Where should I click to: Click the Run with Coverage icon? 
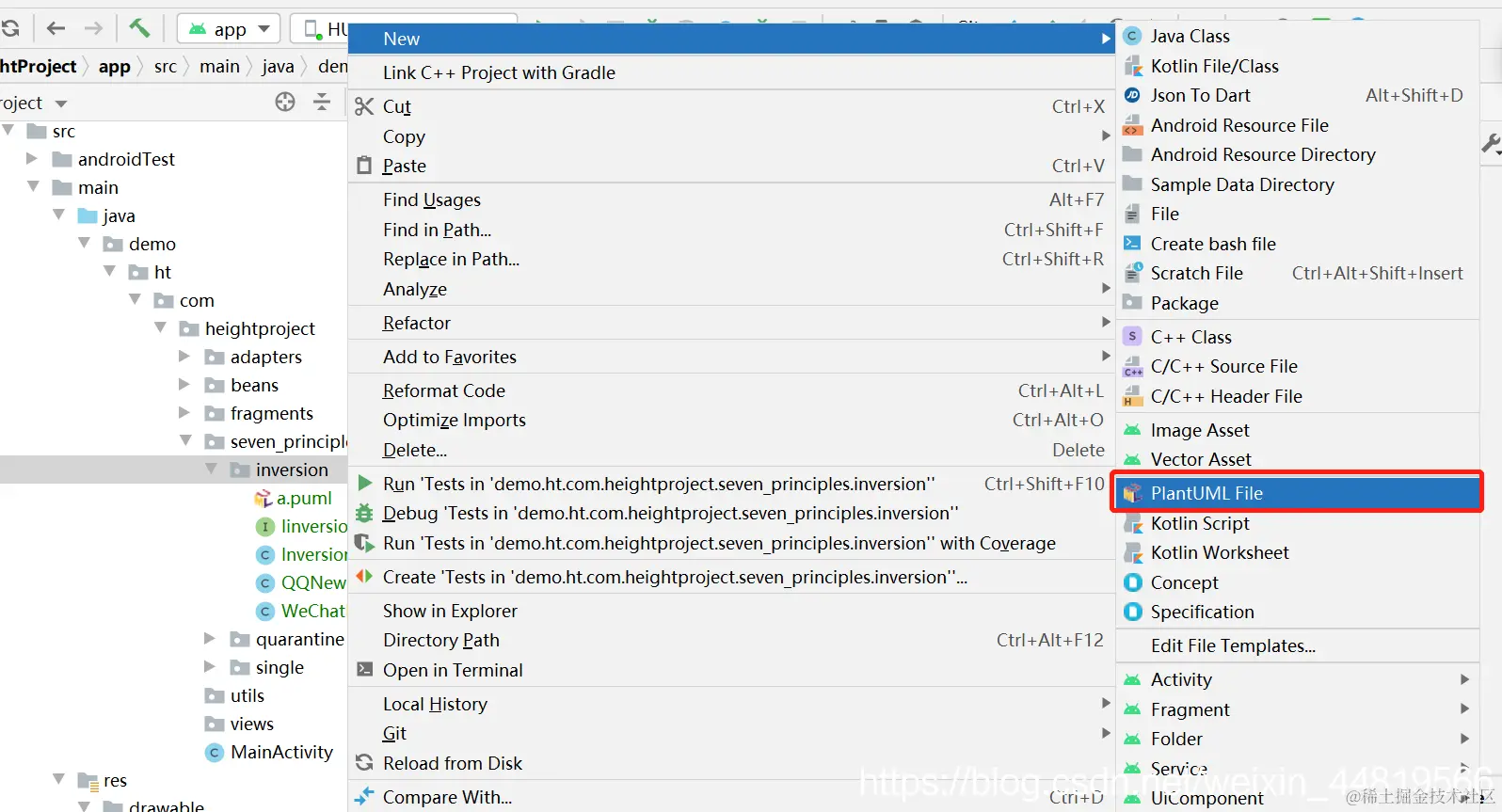(364, 543)
